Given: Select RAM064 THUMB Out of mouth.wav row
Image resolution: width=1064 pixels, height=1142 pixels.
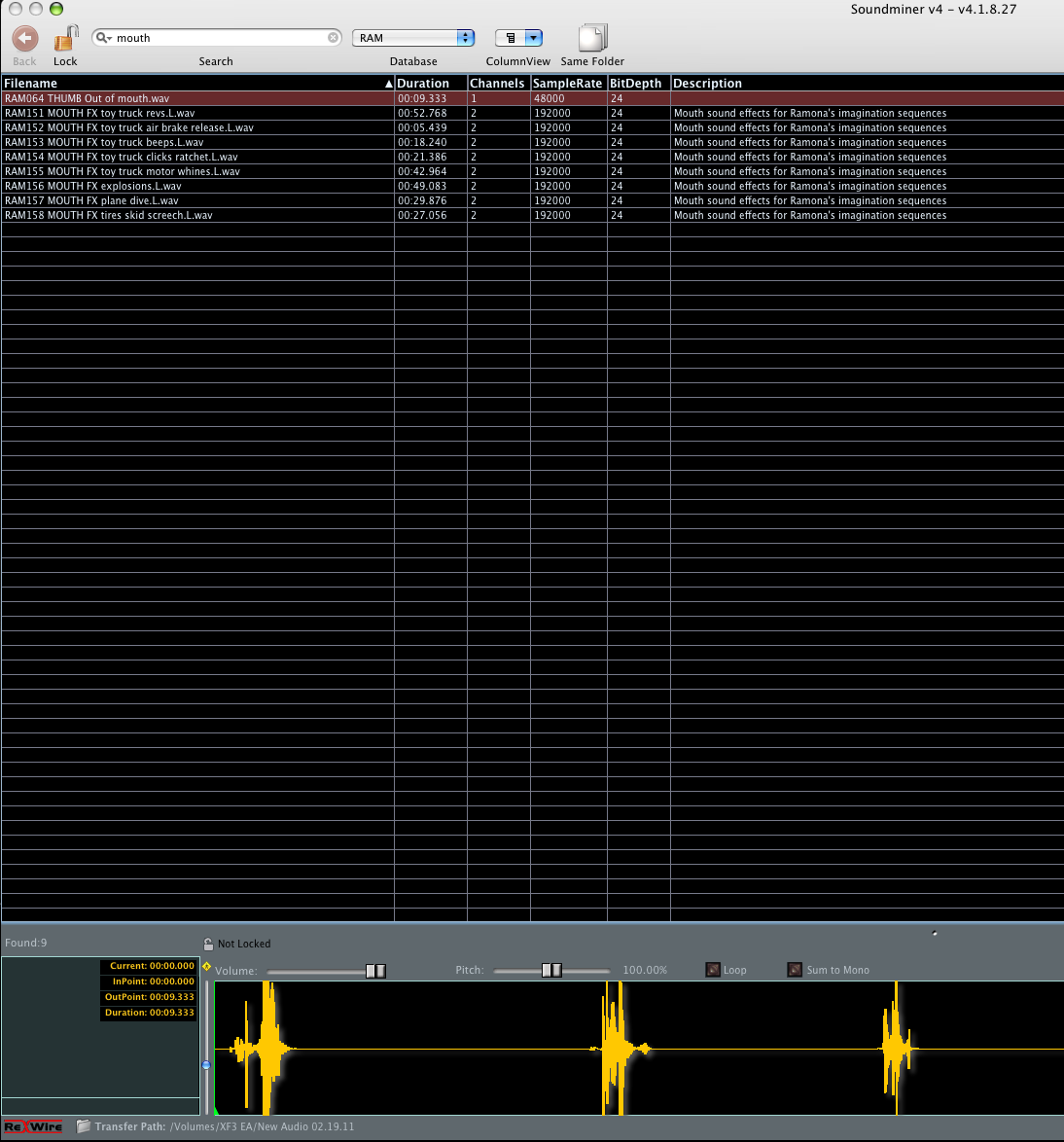Looking at the screenshot, I should 532,98.
